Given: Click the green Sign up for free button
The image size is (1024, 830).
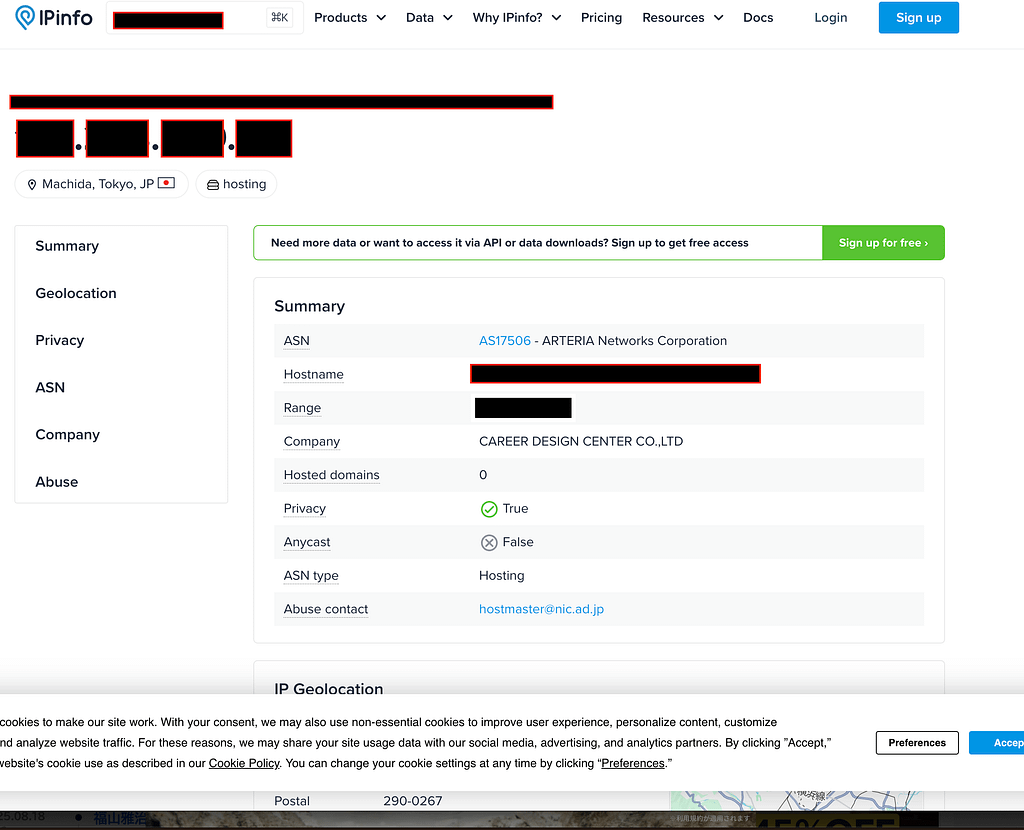Looking at the screenshot, I should 883,243.
